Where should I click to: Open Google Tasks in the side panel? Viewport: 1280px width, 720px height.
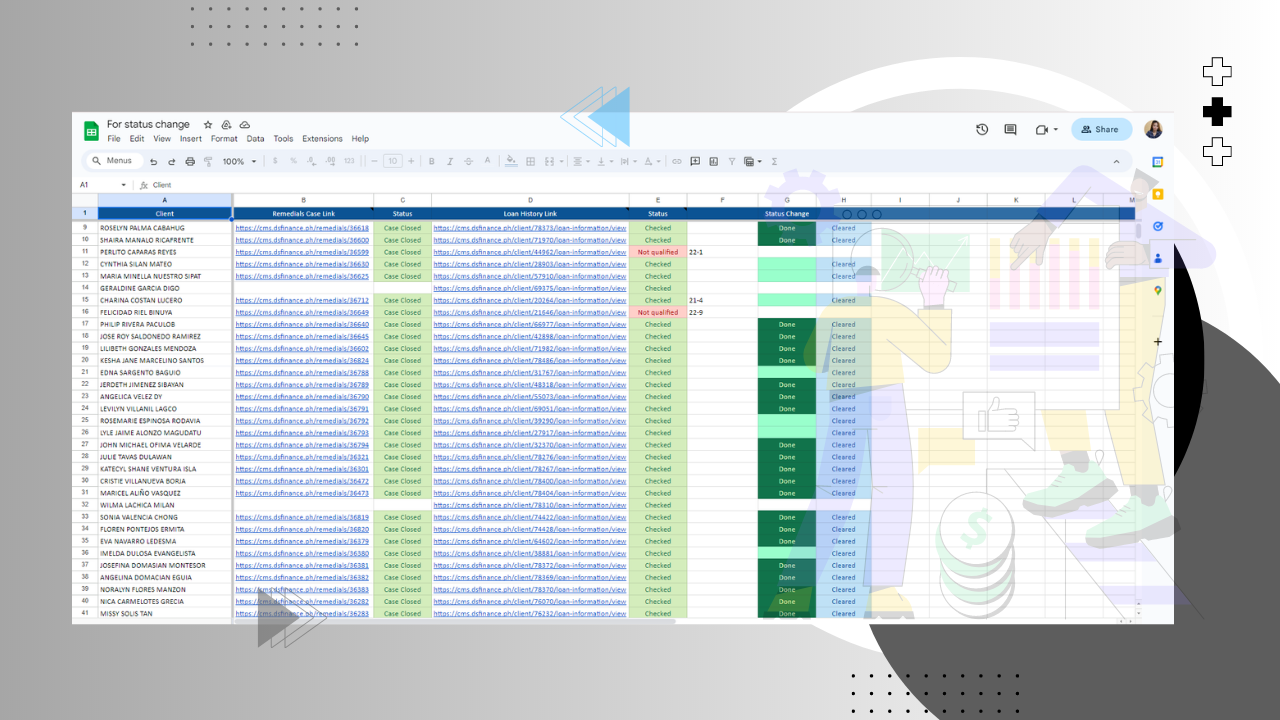click(1158, 226)
